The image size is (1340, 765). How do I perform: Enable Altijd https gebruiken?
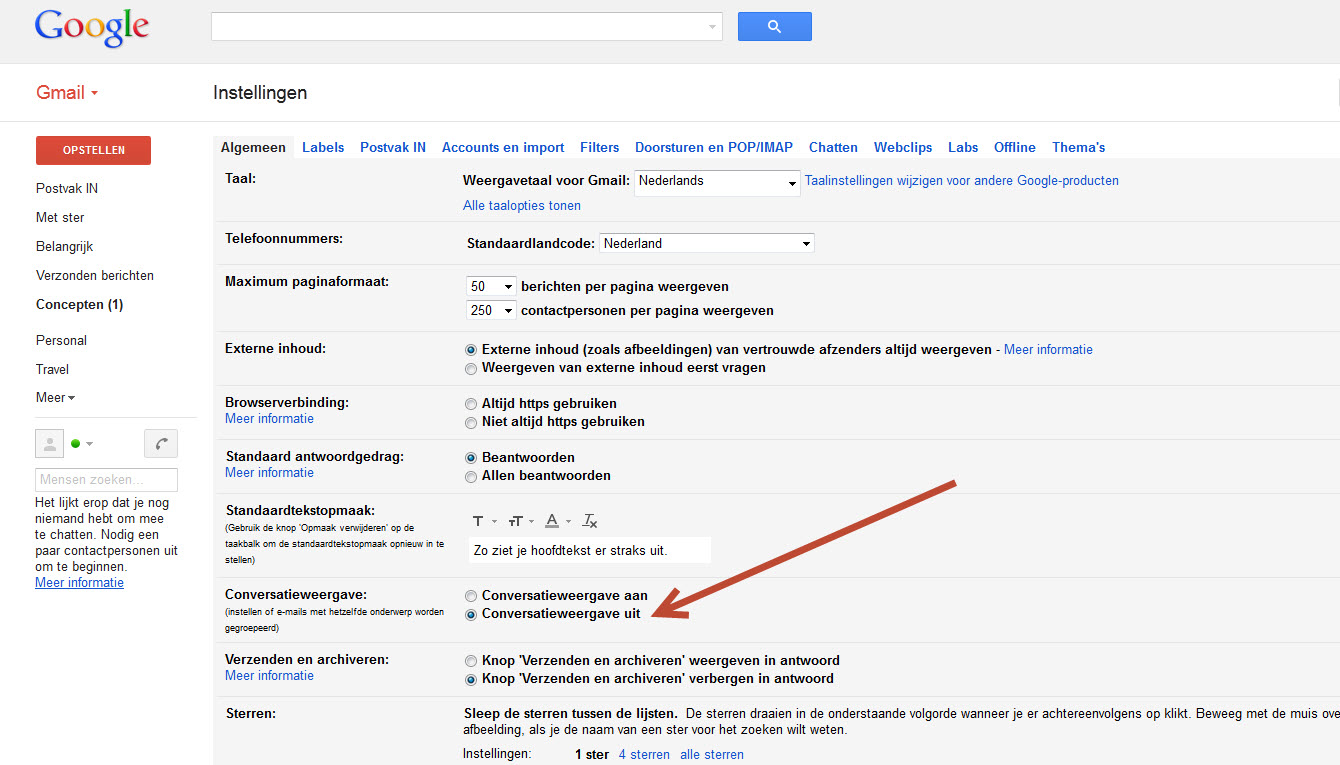tap(471, 404)
